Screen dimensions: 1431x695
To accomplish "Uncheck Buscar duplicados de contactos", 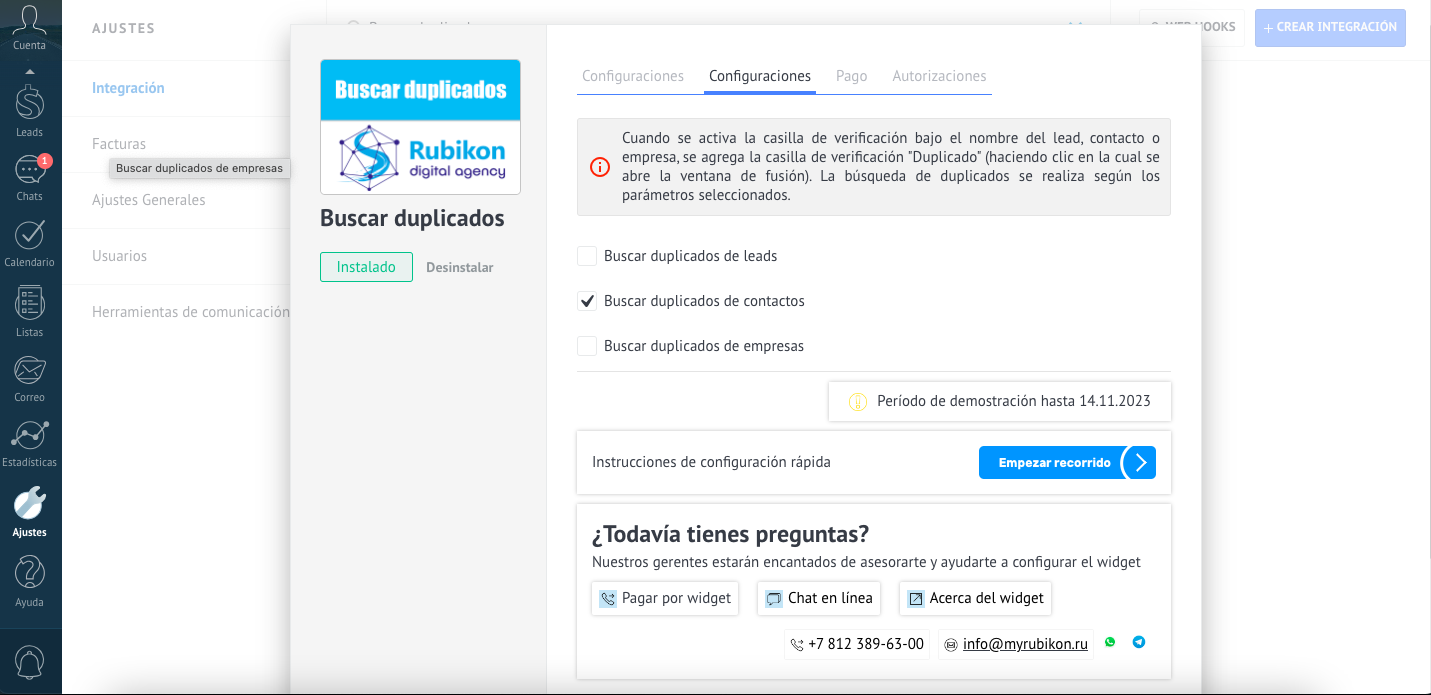I will (587, 301).
